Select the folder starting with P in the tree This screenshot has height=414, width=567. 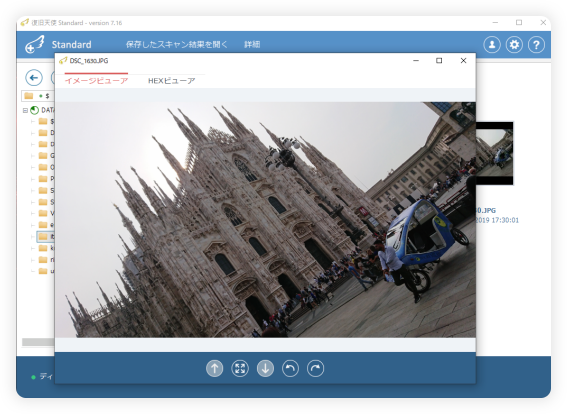(x=43, y=179)
